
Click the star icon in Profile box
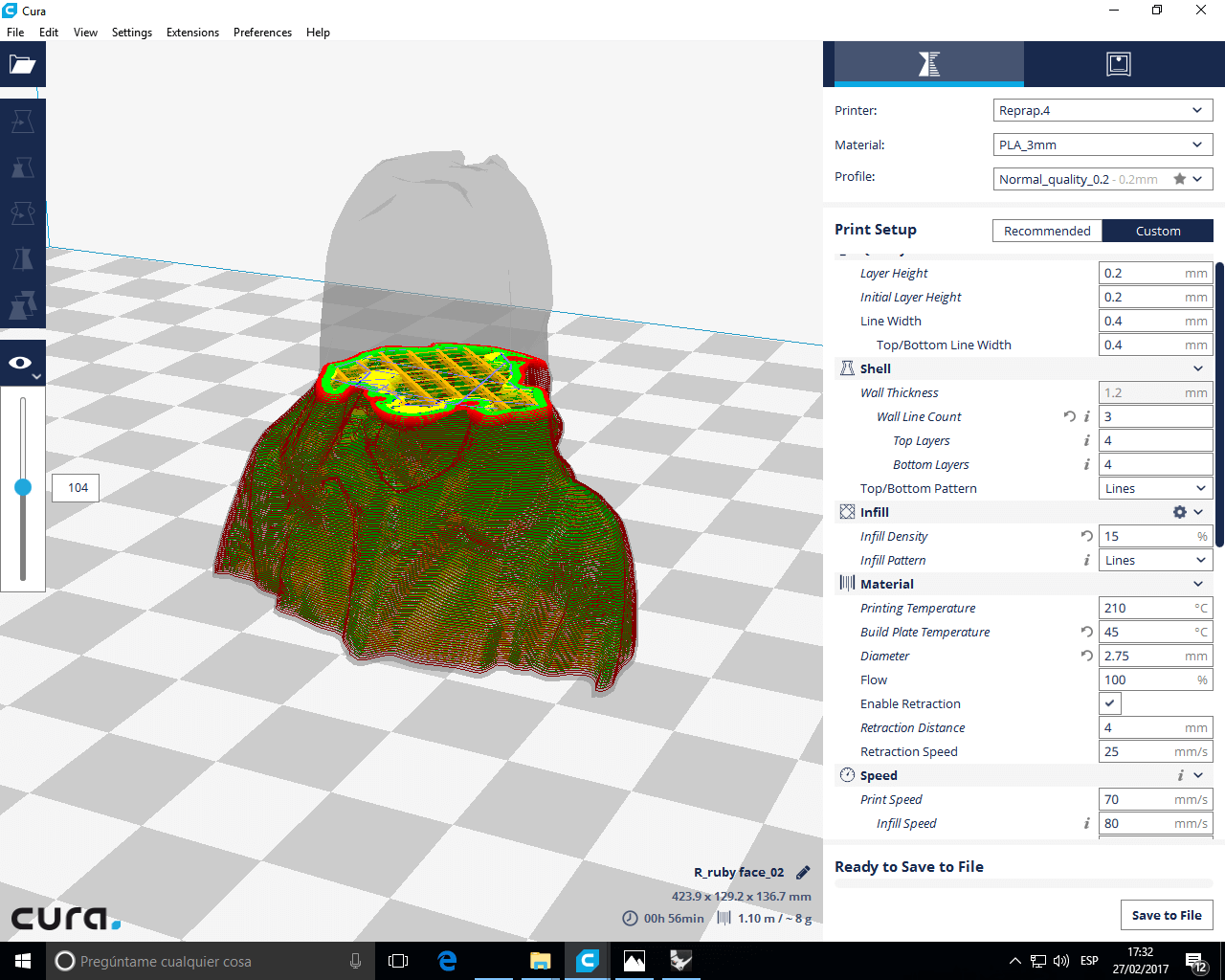point(1180,179)
